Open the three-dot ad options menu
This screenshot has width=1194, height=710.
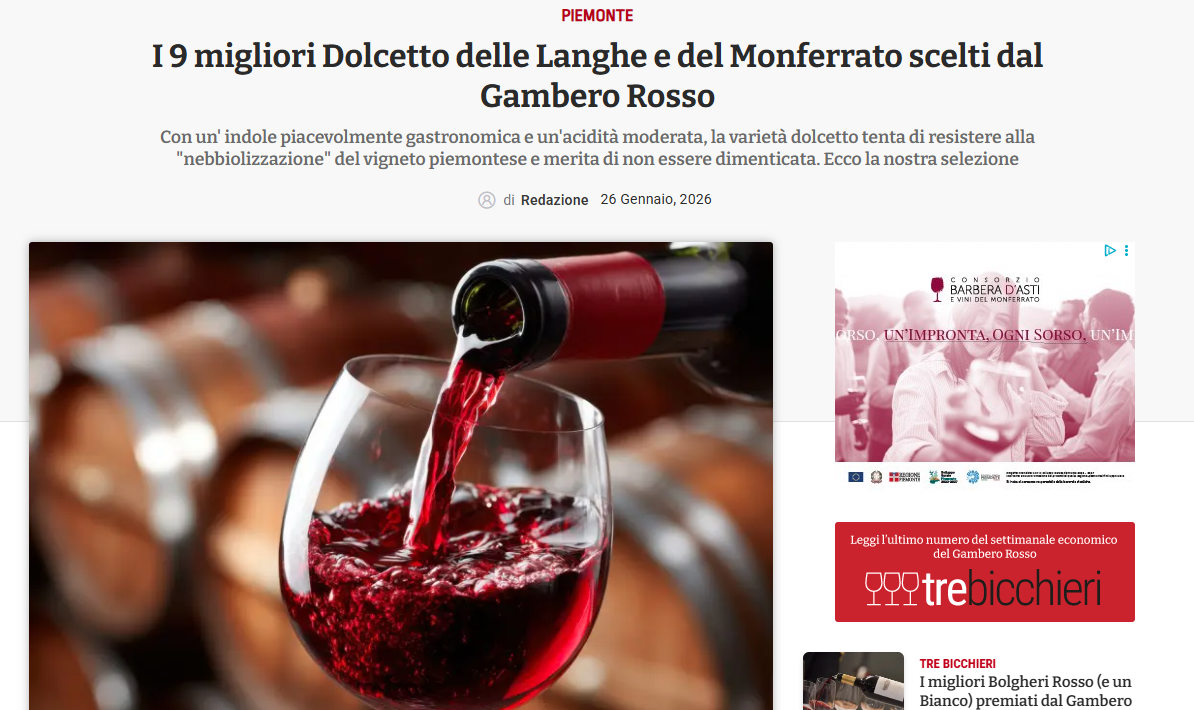(x=1126, y=251)
